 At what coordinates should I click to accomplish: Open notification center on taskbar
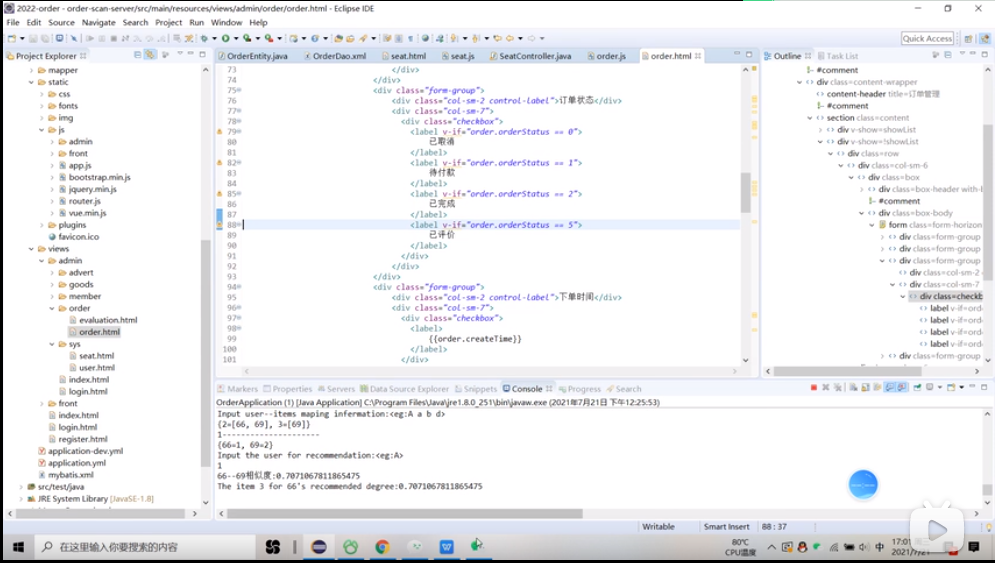click(x=973, y=546)
